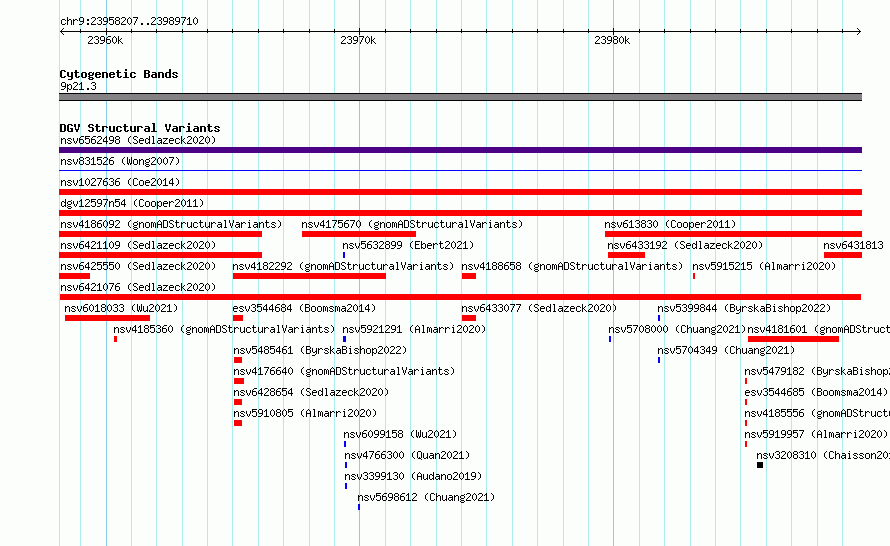Viewport: 890px width, 546px height.
Task: Click nsv6421076 (Sedlazeck2020) label
Action: pyautogui.click(x=138, y=287)
